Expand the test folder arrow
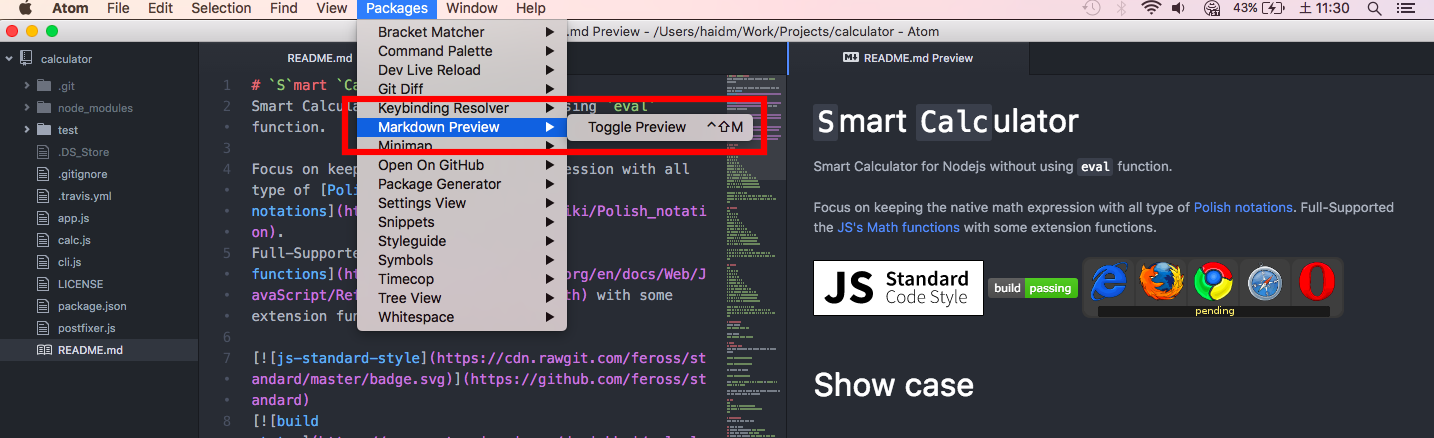The height and width of the screenshot is (438, 1434). click(27, 130)
